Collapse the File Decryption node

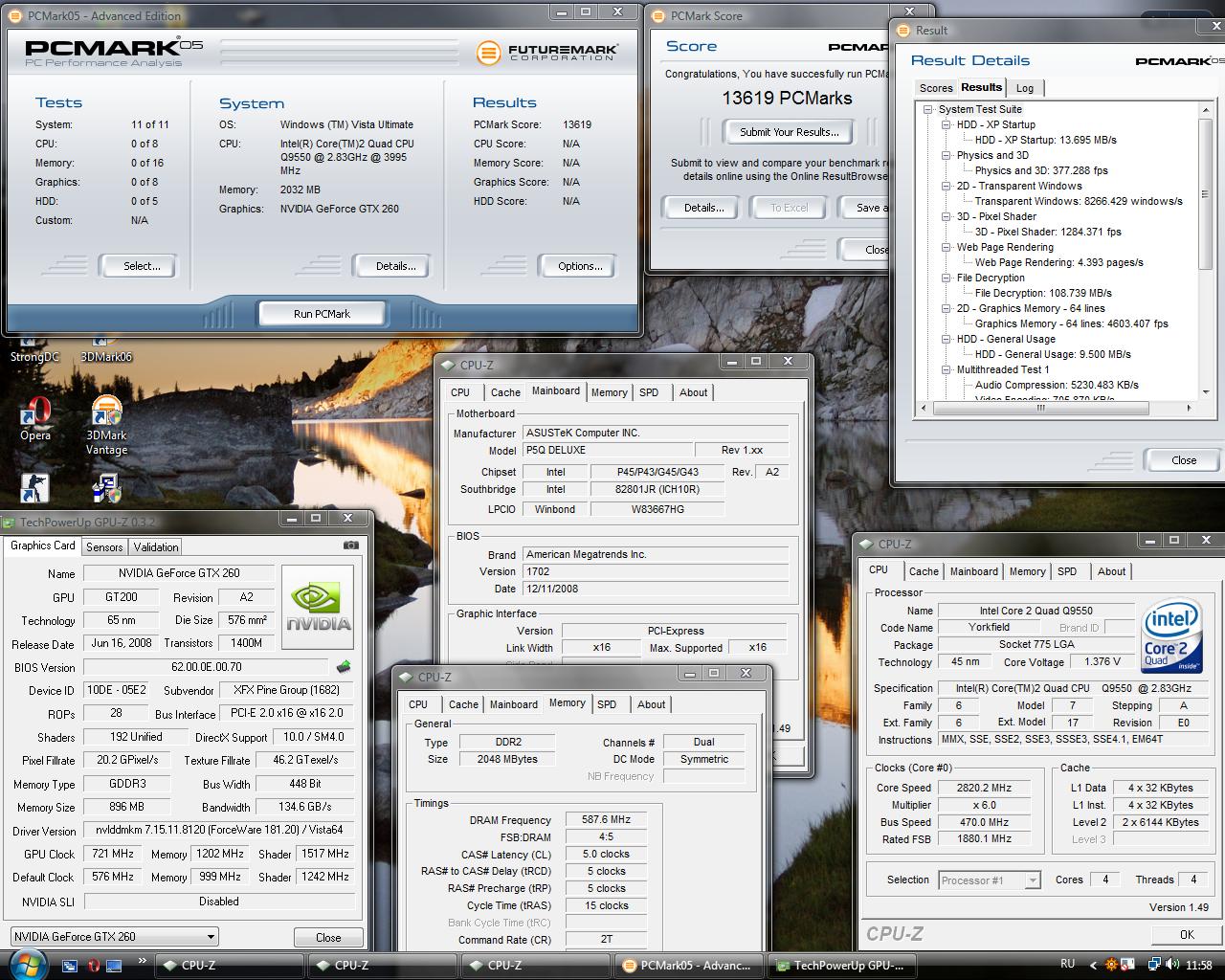(x=946, y=278)
